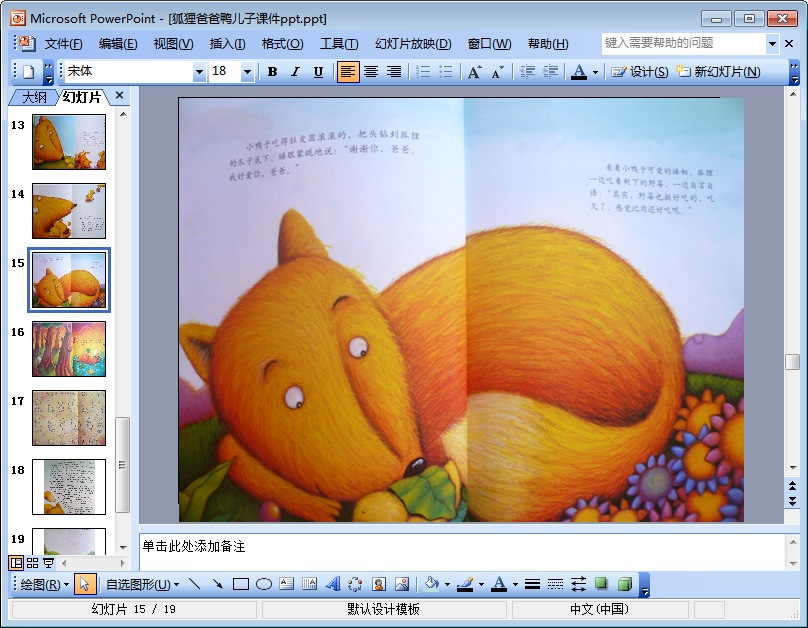Apply 3-D style icon

(x=625, y=584)
